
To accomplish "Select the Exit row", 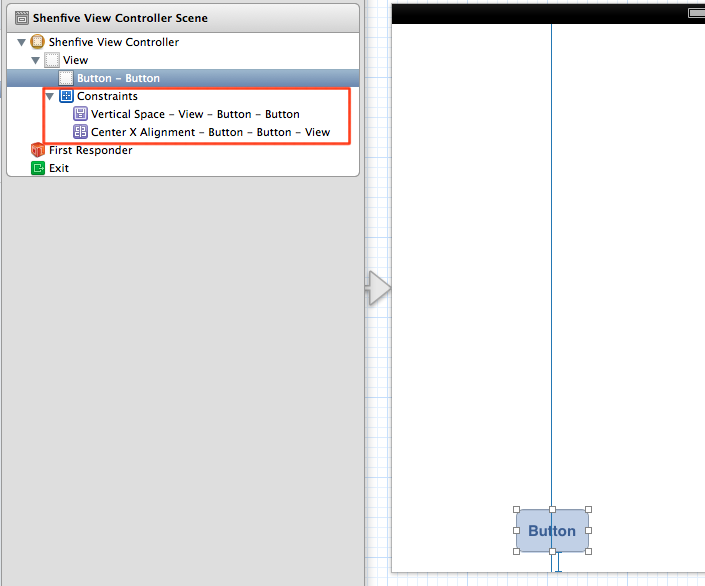I will (x=183, y=168).
